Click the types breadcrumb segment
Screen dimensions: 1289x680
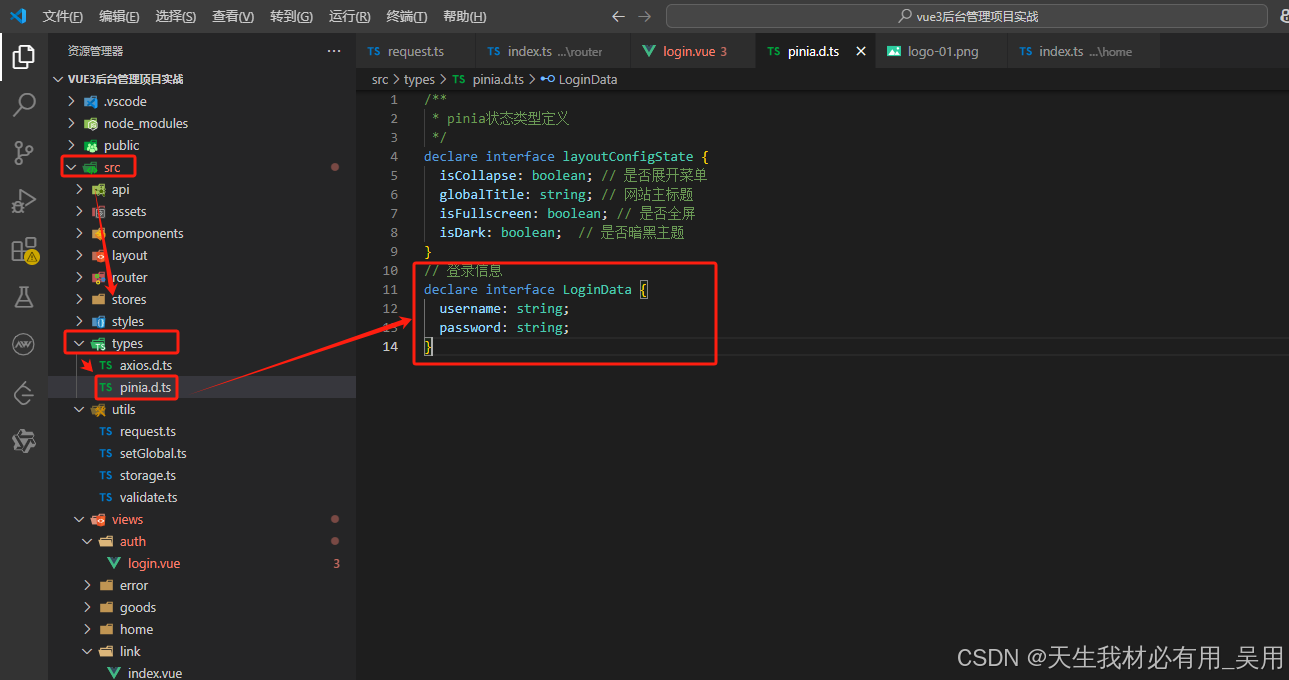click(x=419, y=79)
